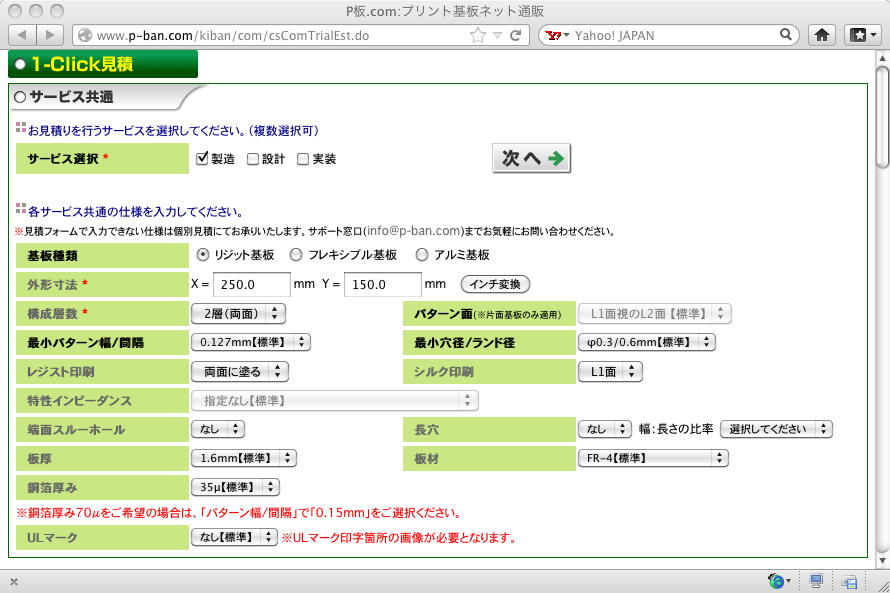Open the 銅箔厚み dropdown showing 35μ
The height and width of the screenshot is (593, 890).
tap(236, 487)
